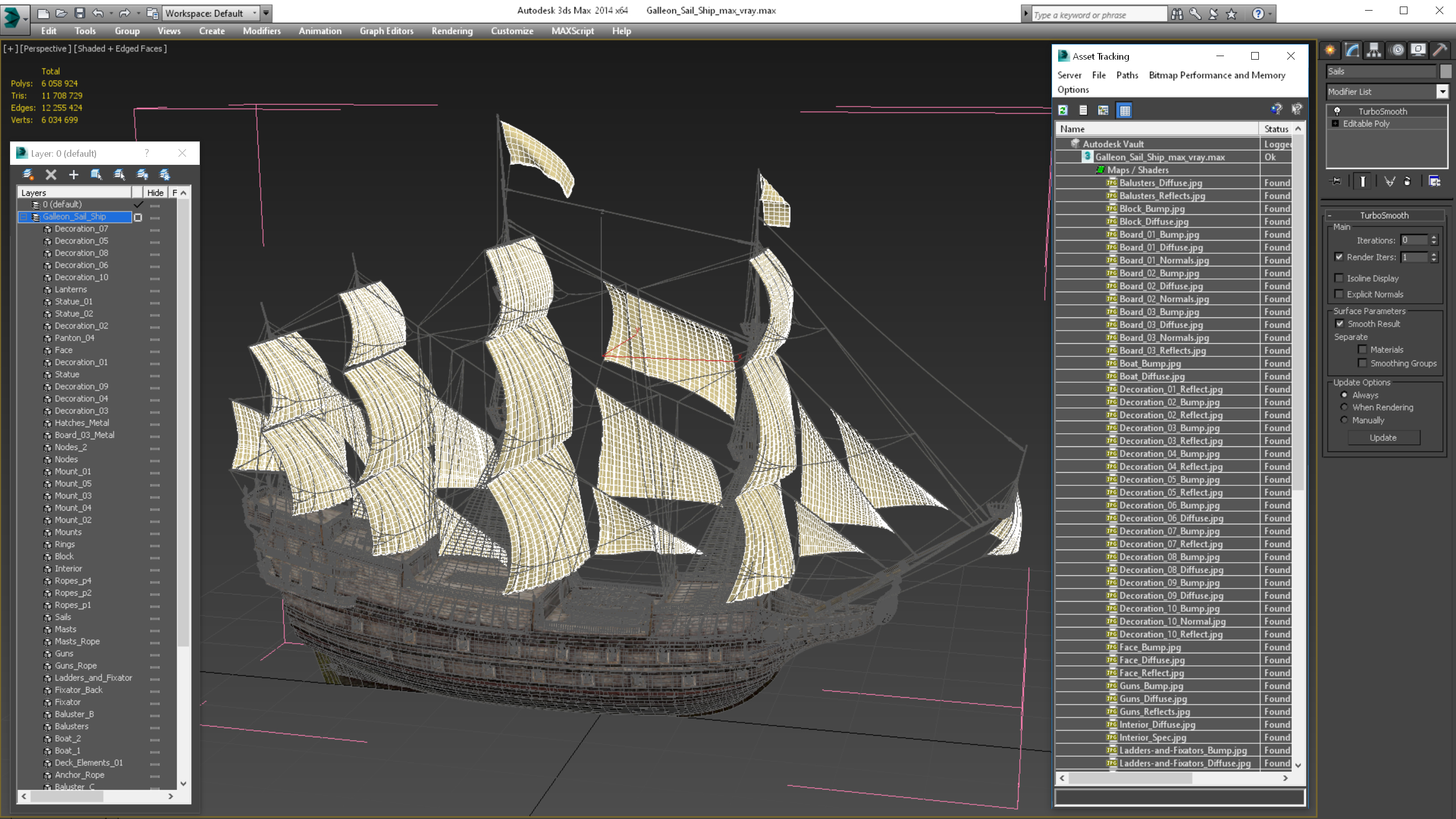Click the Pin Stack icon
This screenshot has height=819, width=1456.
click(x=1336, y=181)
